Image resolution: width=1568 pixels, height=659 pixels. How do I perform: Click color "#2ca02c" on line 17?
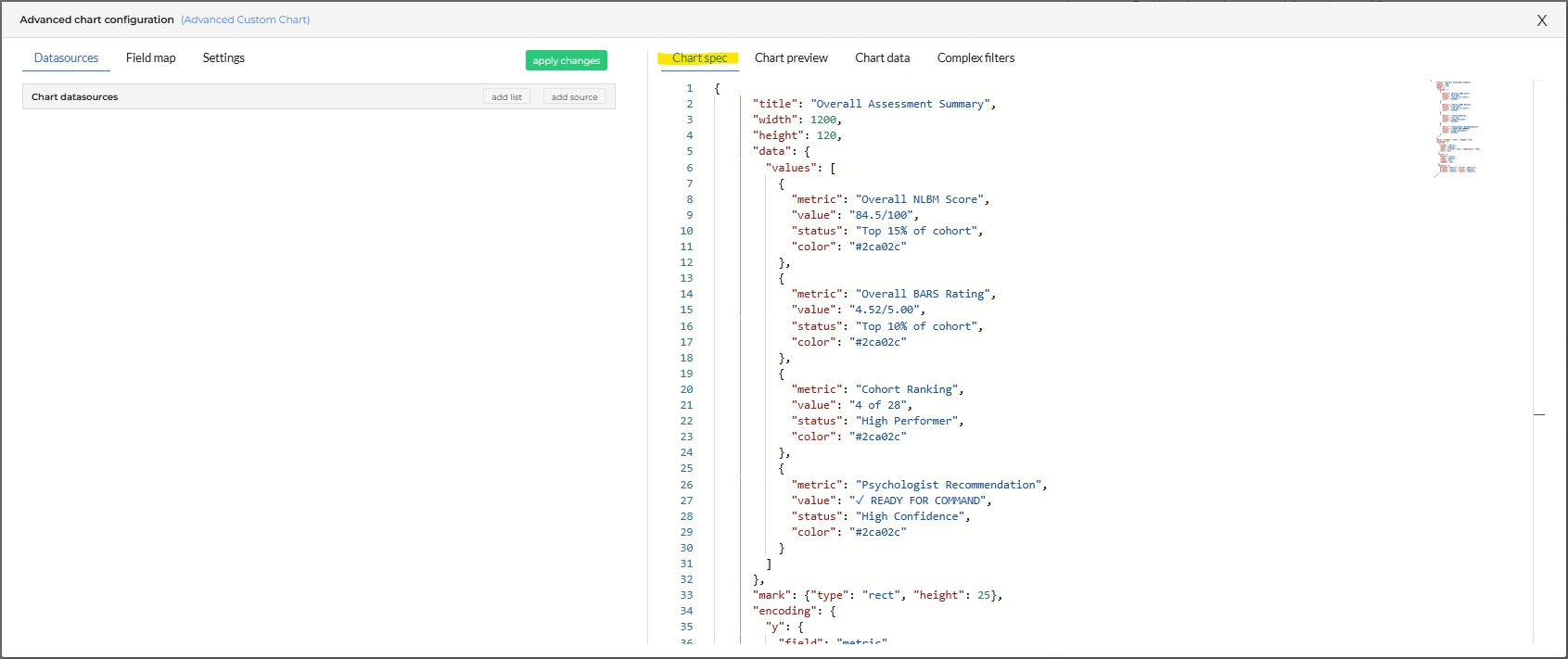pos(877,342)
